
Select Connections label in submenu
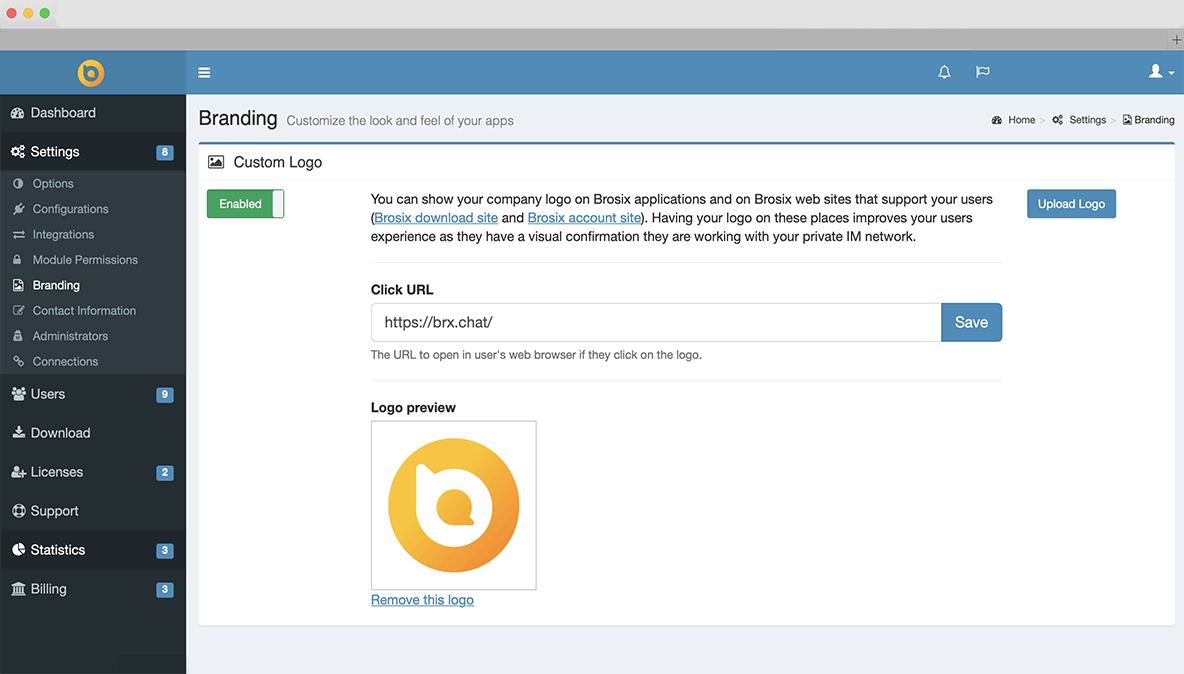(x=65, y=362)
